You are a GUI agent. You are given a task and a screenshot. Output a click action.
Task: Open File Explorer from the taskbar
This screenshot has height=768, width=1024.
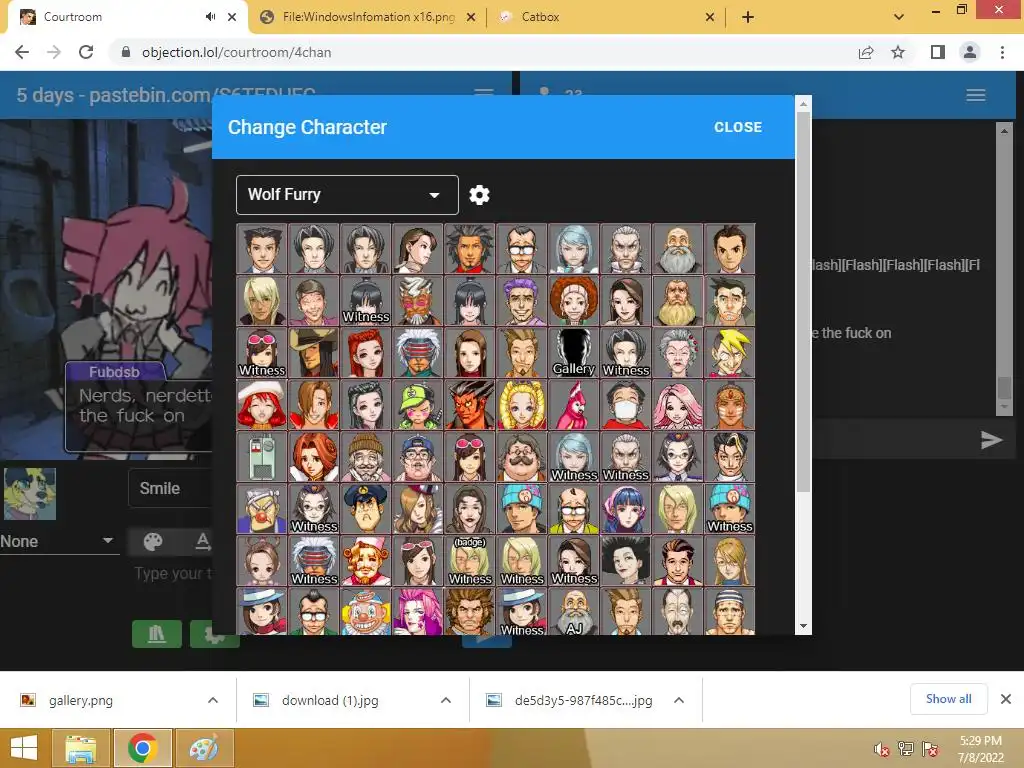click(x=80, y=748)
